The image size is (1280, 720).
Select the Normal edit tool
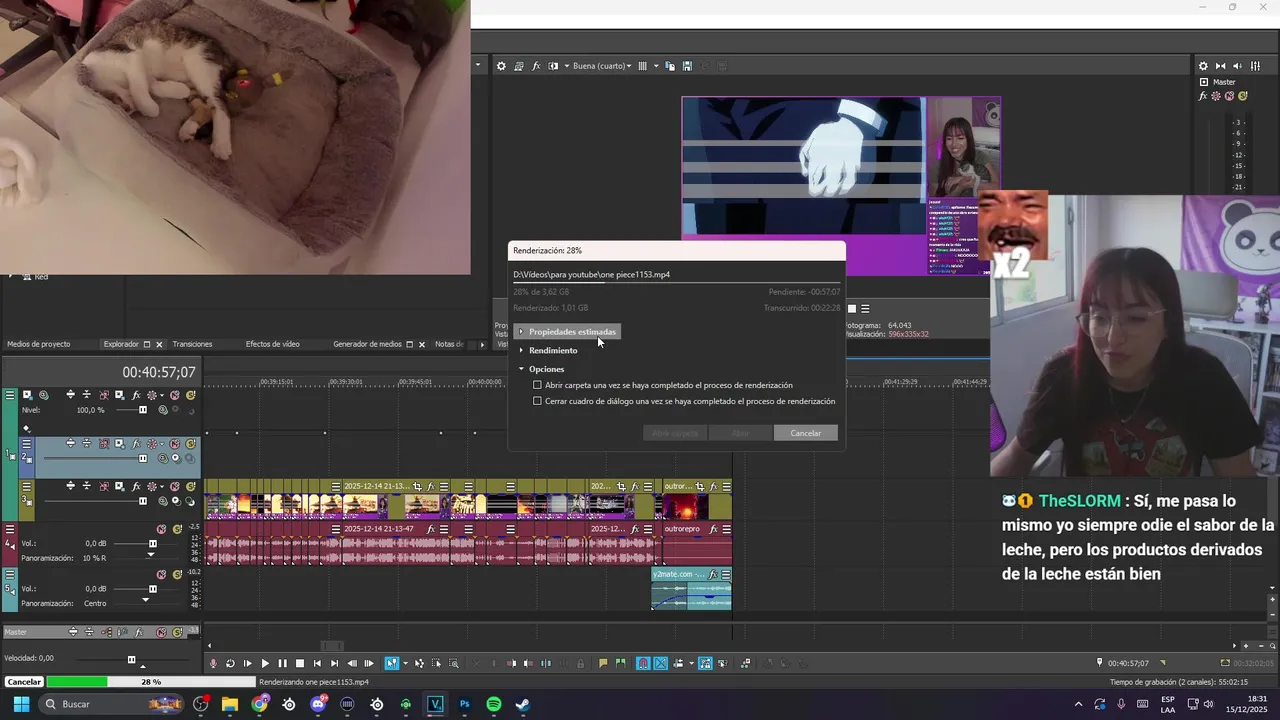click(x=392, y=663)
